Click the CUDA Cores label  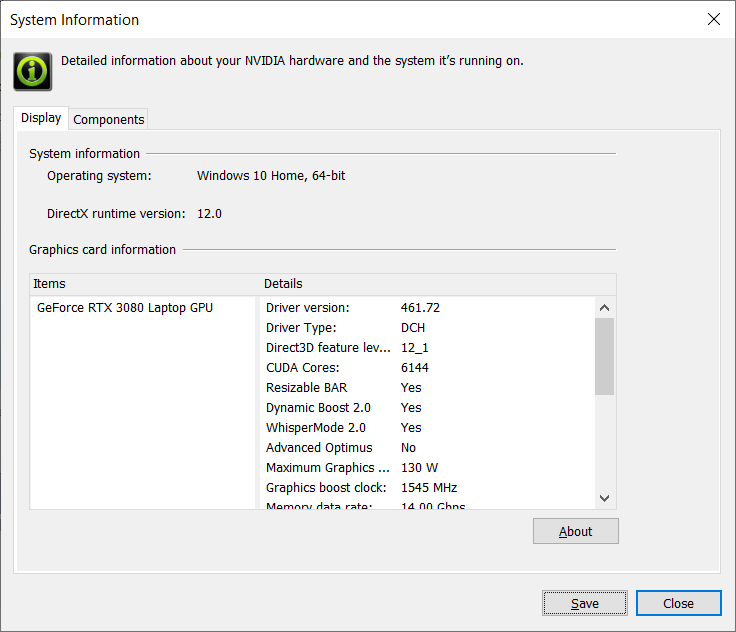(x=302, y=368)
